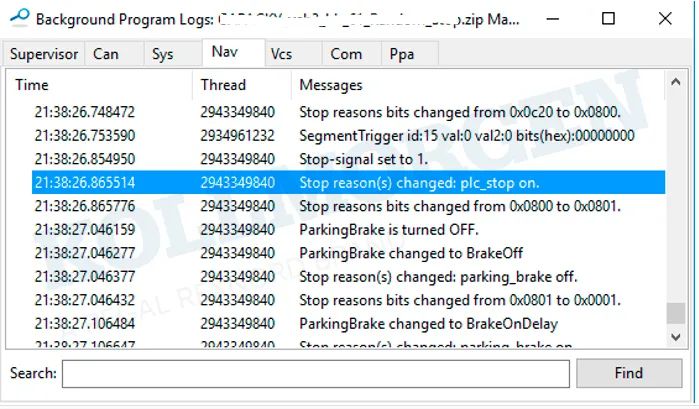Maximize the Background Program Logs window

pyautogui.click(x=609, y=19)
